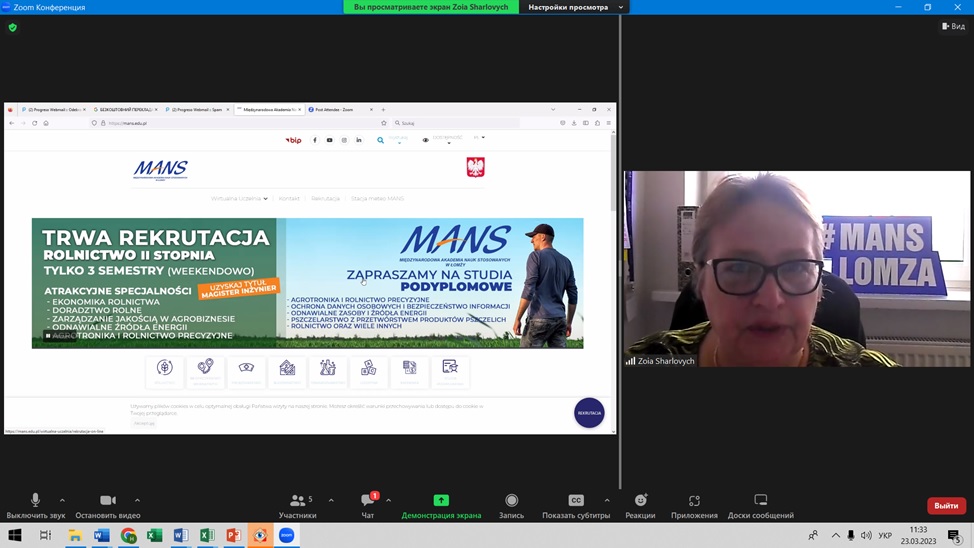Open the Kontakt menu item
The image size is (974, 548).
pos(289,199)
